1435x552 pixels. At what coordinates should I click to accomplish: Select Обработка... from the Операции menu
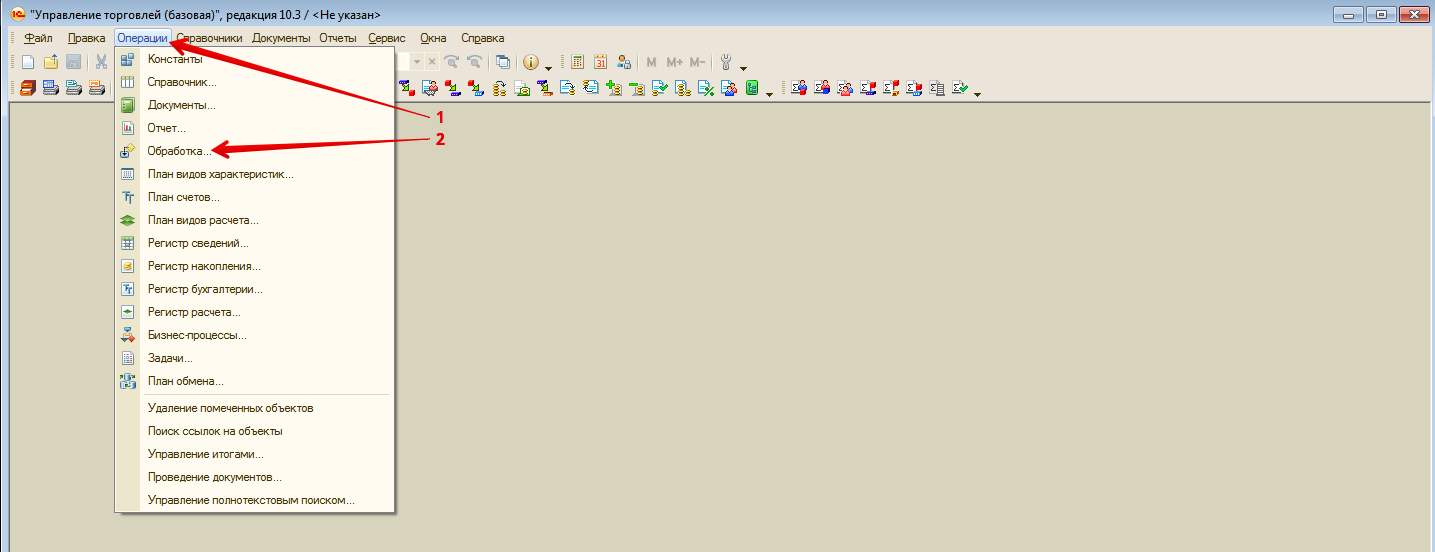[179, 151]
